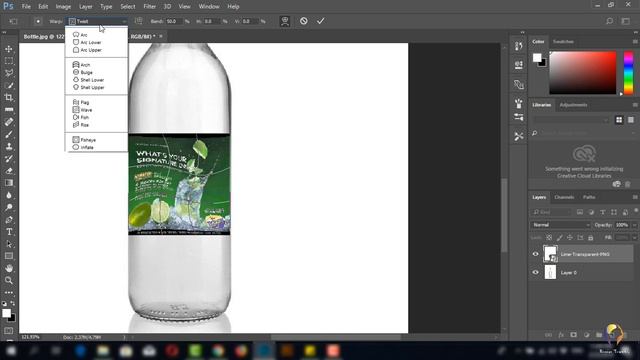Select the History Brush tool

tap(9, 158)
